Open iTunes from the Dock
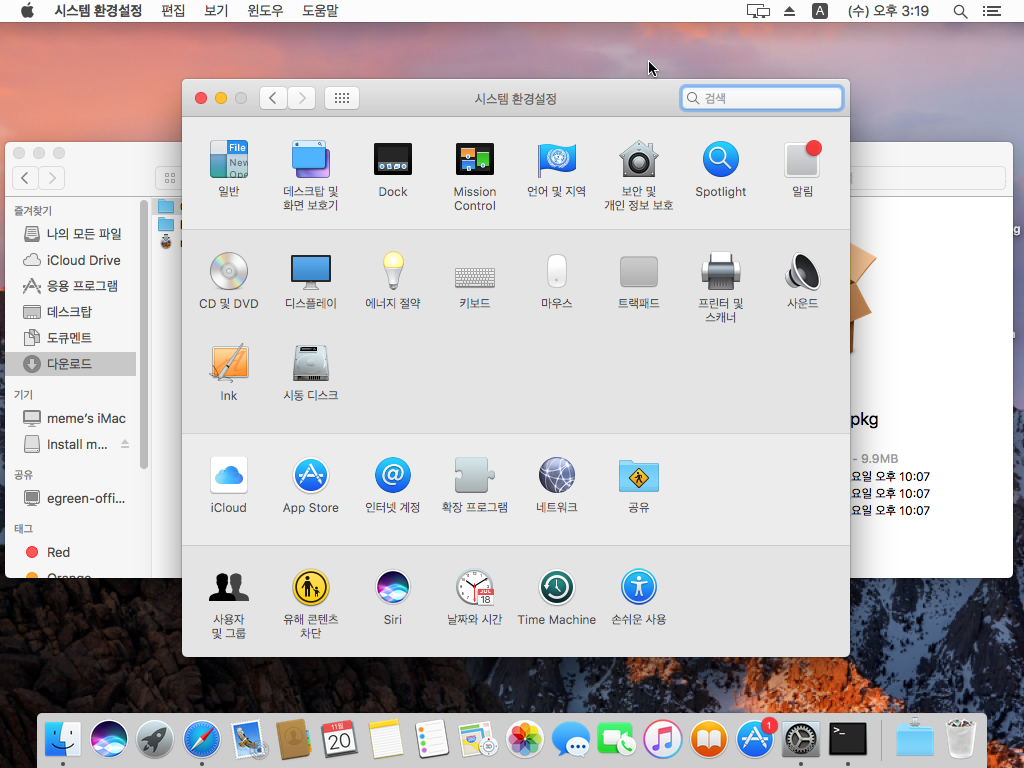 click(662, 739)
